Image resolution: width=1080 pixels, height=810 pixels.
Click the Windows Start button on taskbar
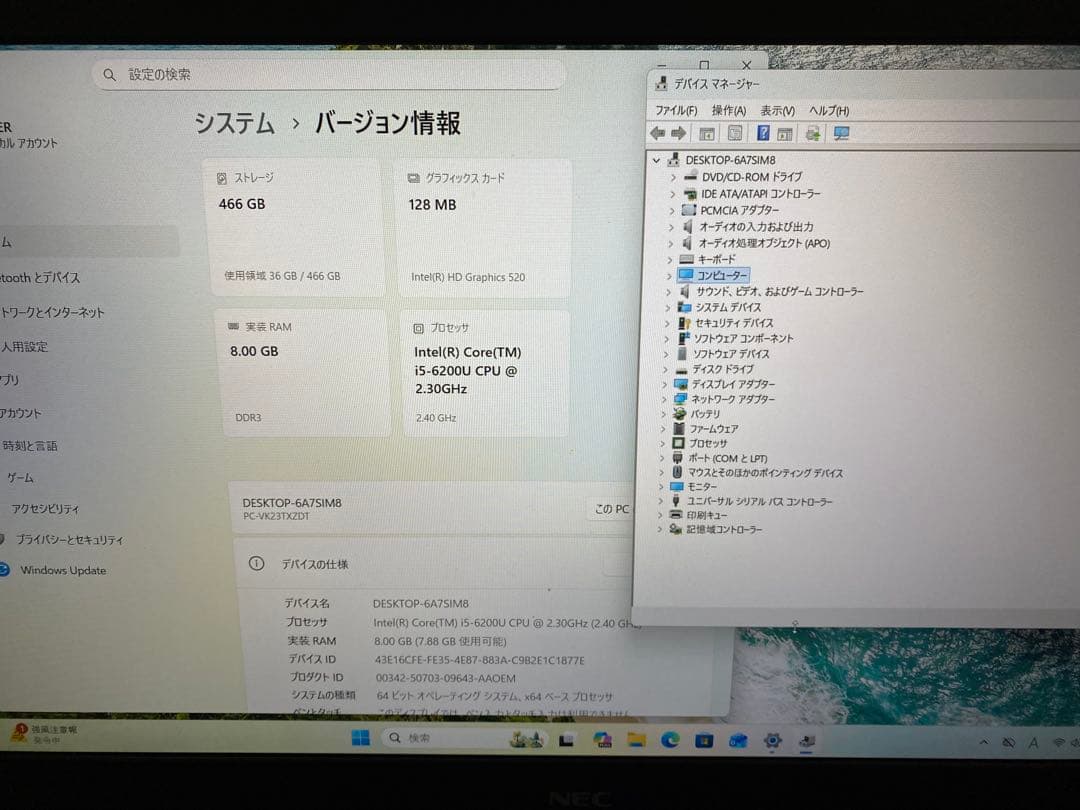360,738
